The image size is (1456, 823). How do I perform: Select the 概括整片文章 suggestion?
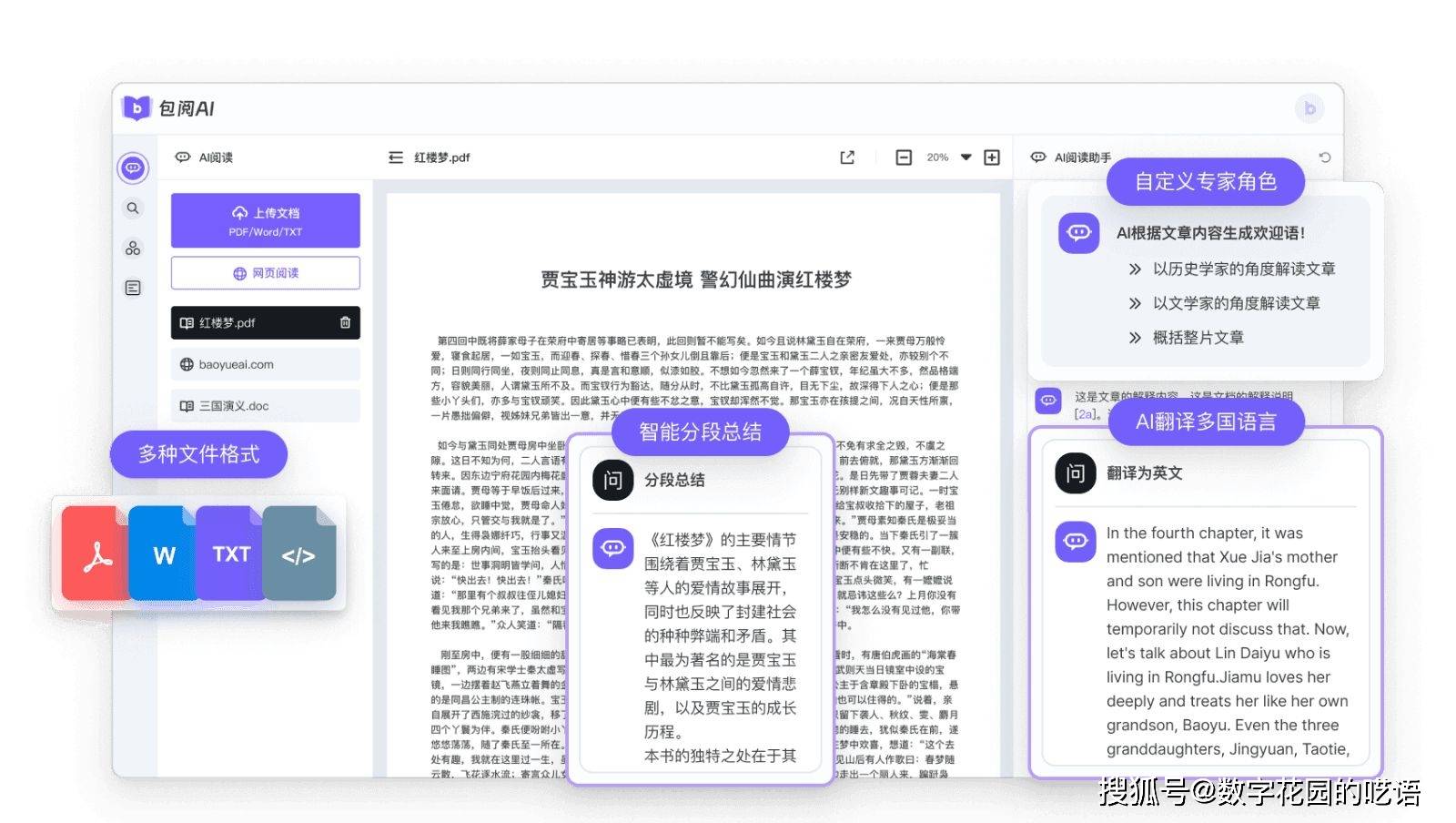[1198, 338]
